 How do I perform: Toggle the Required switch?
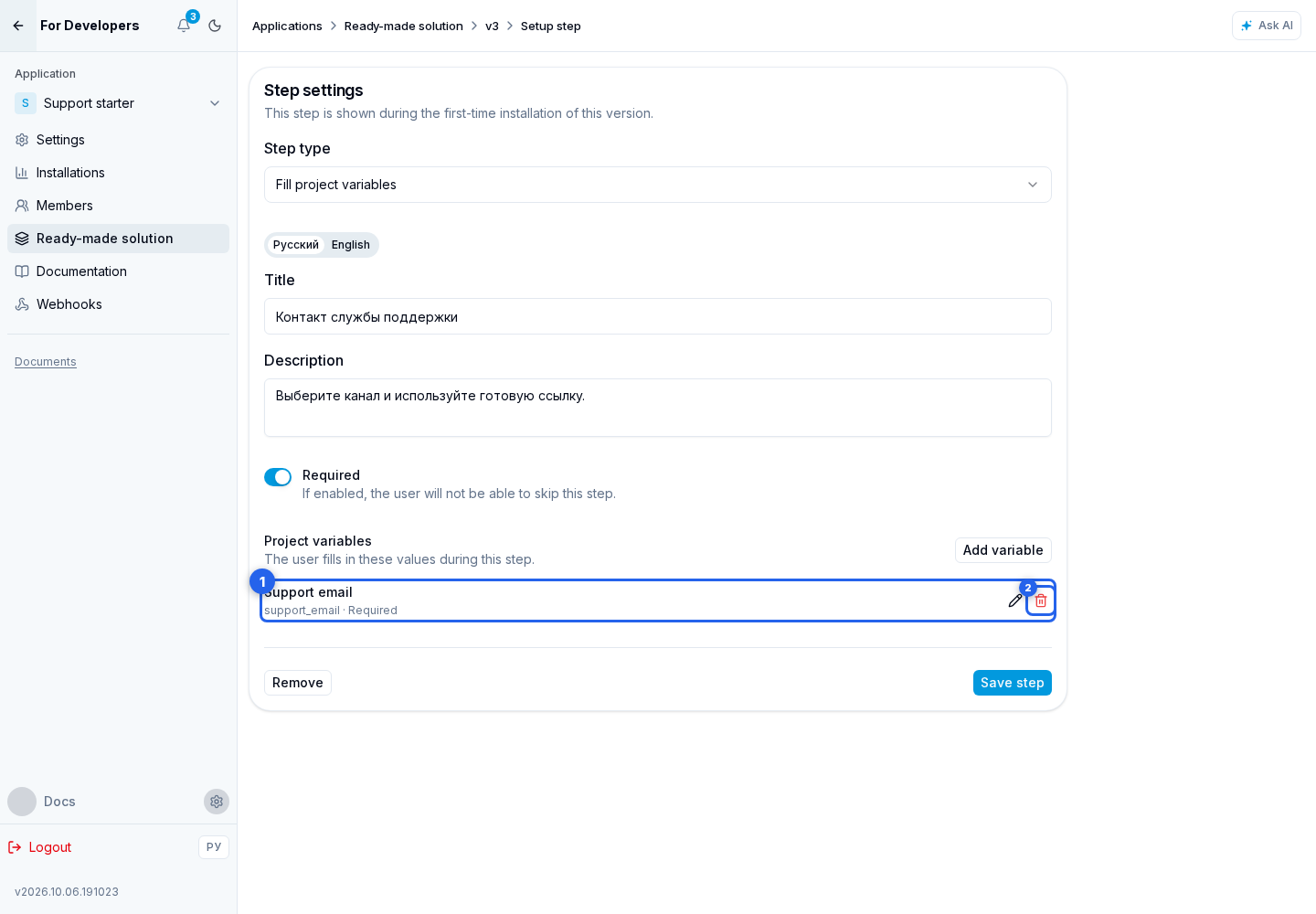tap(278, 477)
